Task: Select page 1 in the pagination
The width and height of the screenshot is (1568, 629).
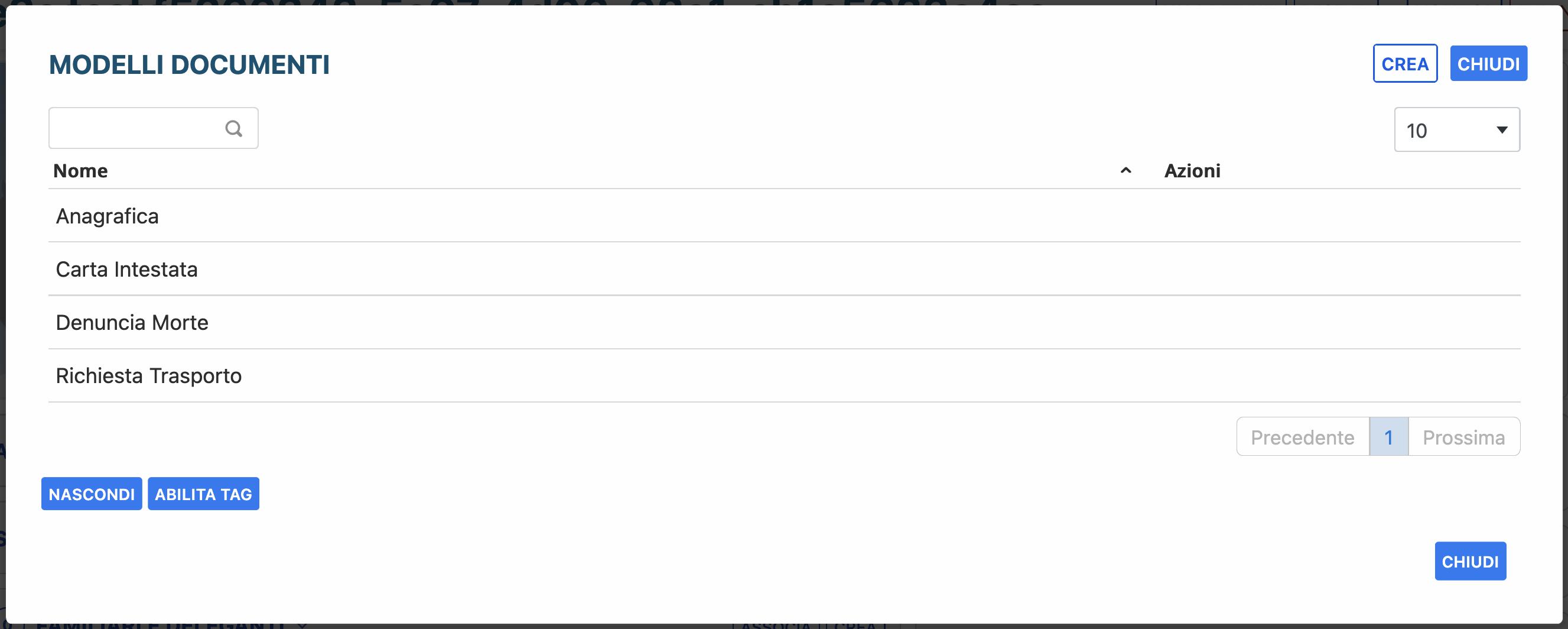Action: pyautogui.click(x=1388, y=437)
